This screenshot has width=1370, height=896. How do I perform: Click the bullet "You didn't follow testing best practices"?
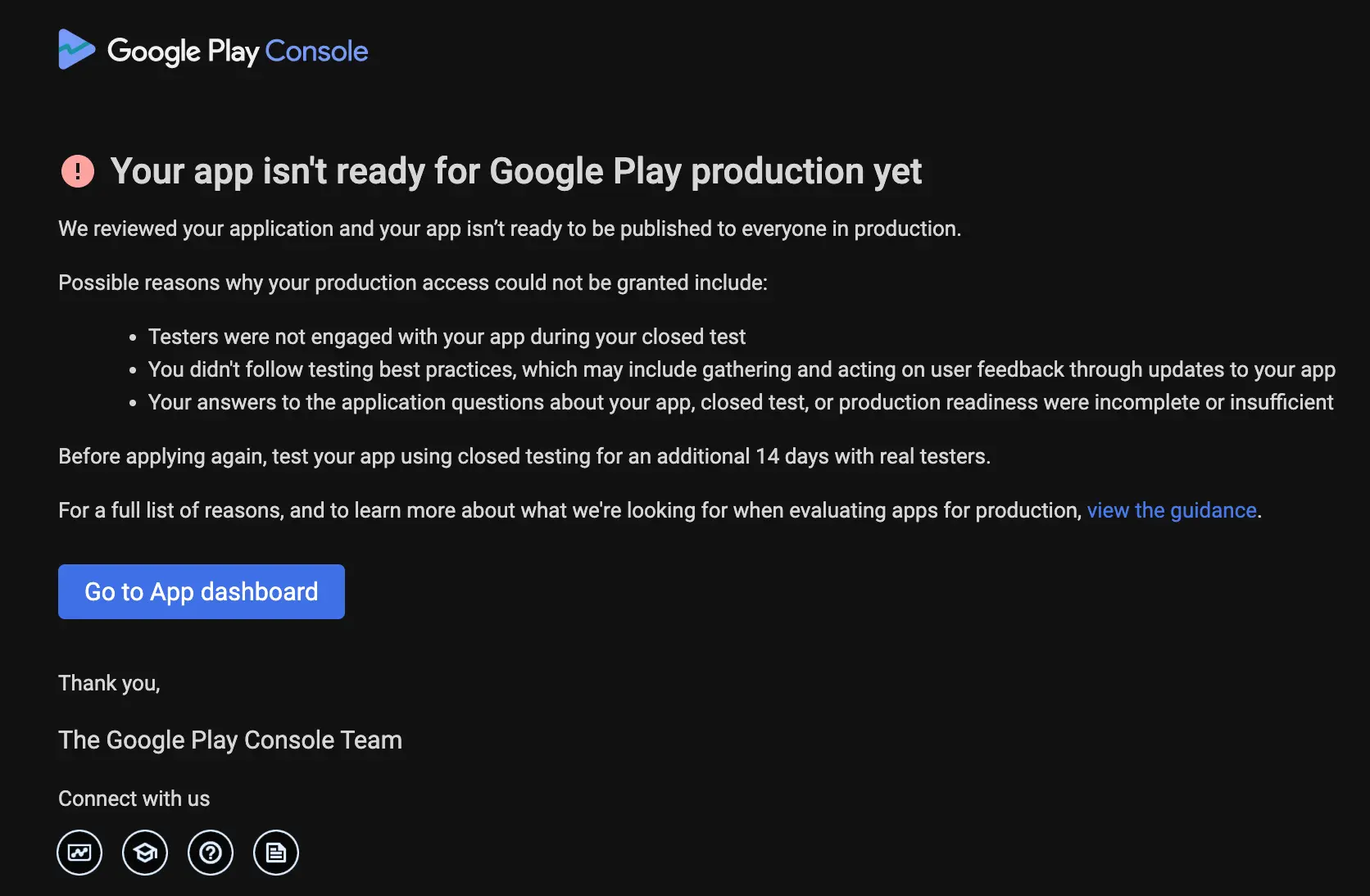point(742,369)
